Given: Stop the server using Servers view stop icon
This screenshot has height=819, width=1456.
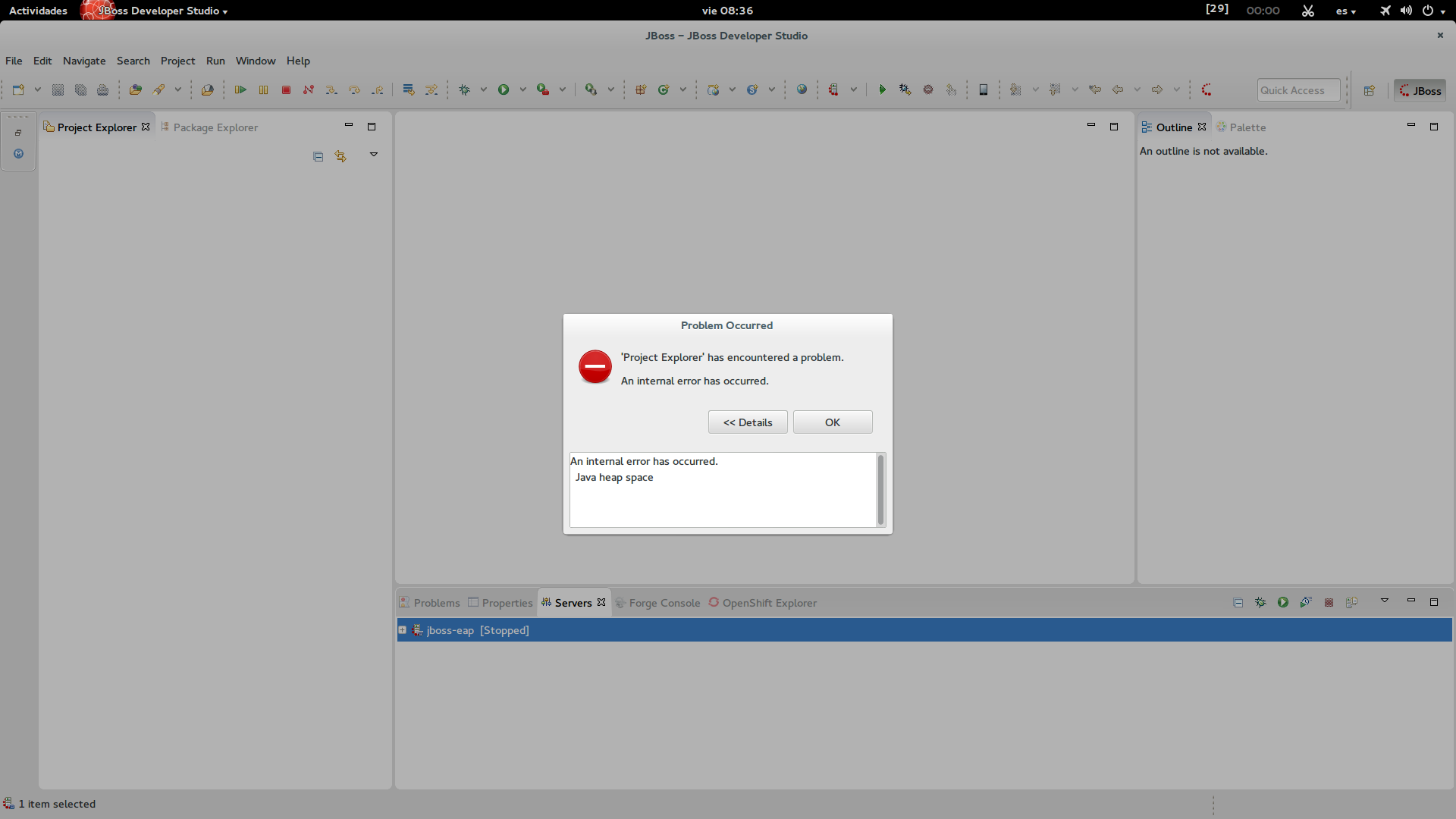Looking at the screenshot, I should (1329, 602).
